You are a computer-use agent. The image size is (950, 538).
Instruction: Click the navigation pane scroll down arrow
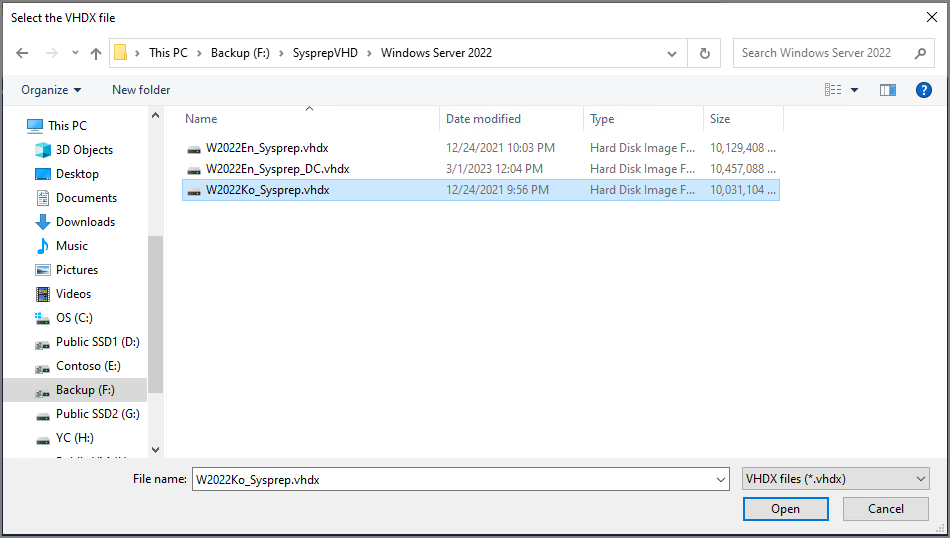coord(156,450)
